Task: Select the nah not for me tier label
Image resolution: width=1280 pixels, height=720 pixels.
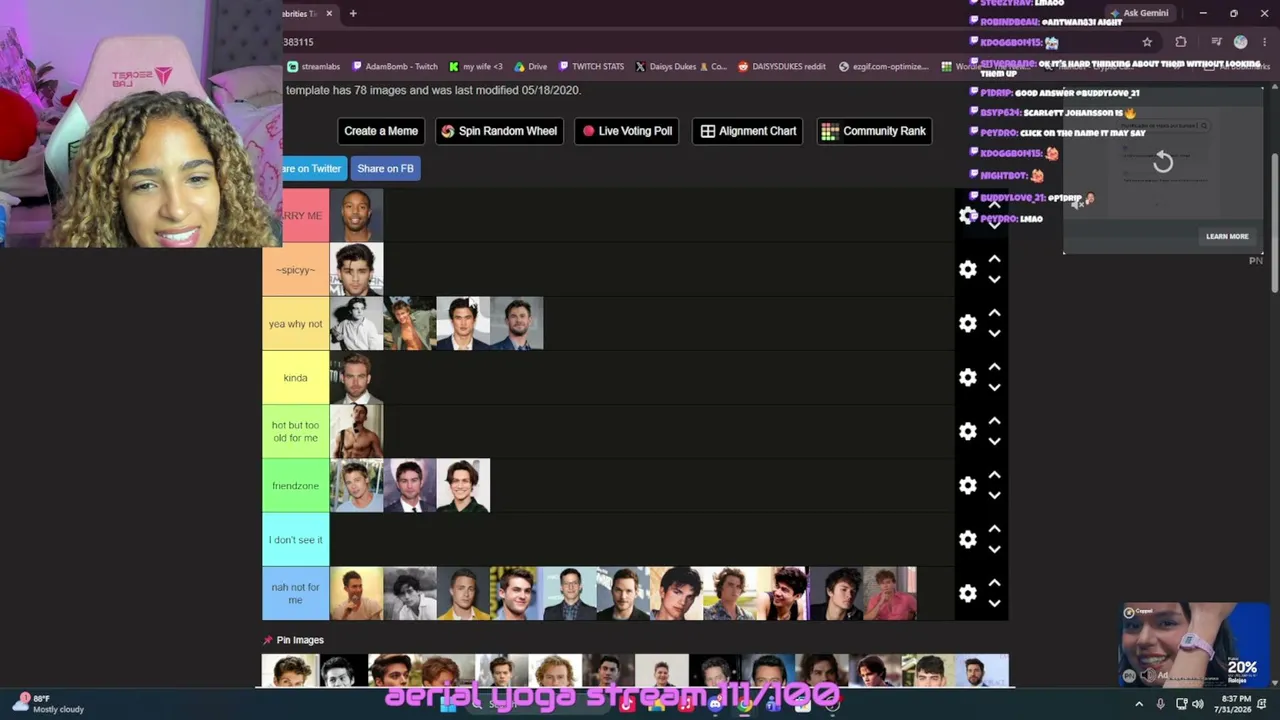Action: 296,594
